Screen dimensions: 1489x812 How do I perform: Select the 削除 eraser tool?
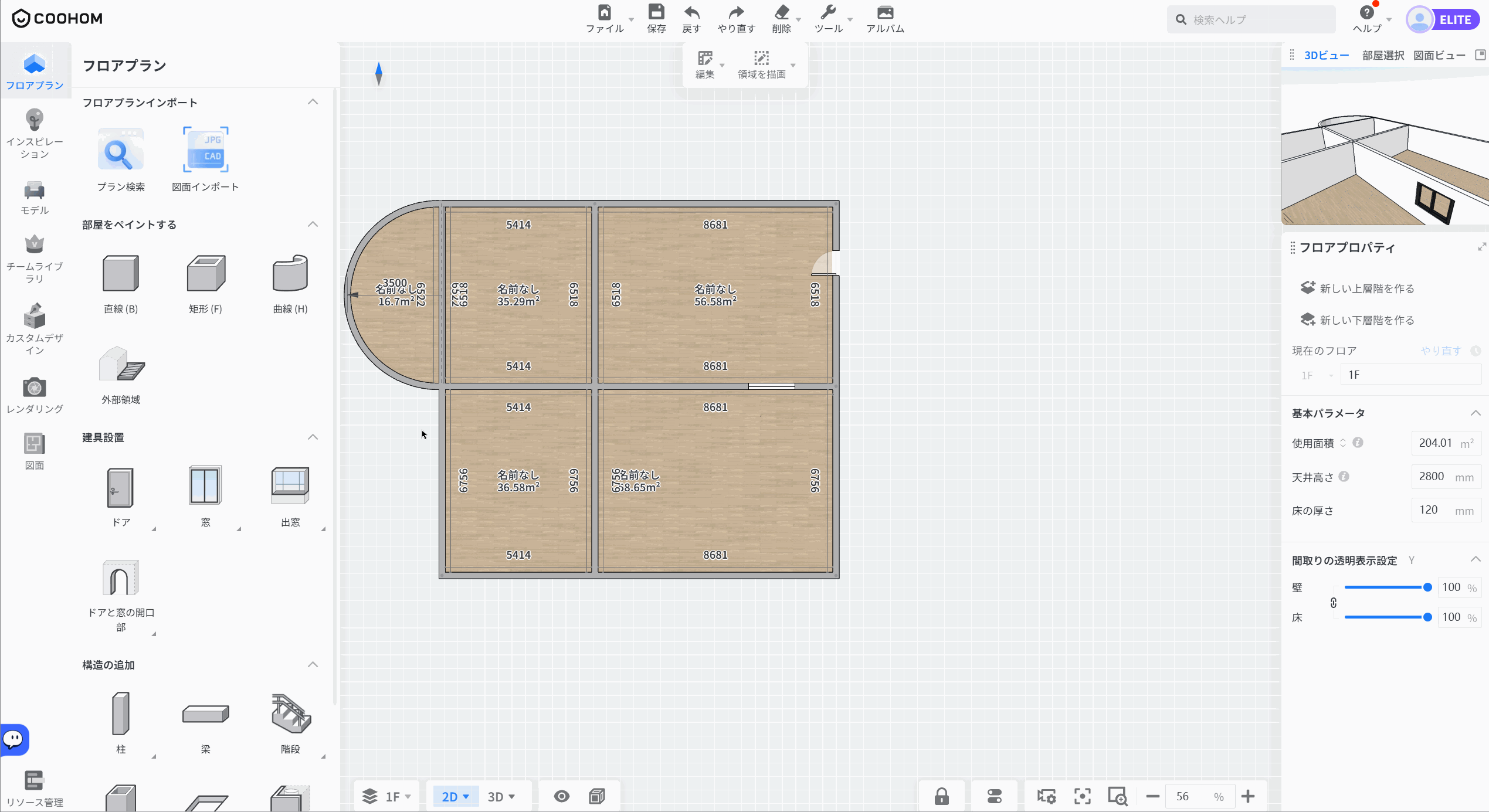click(x=782, y=12)
